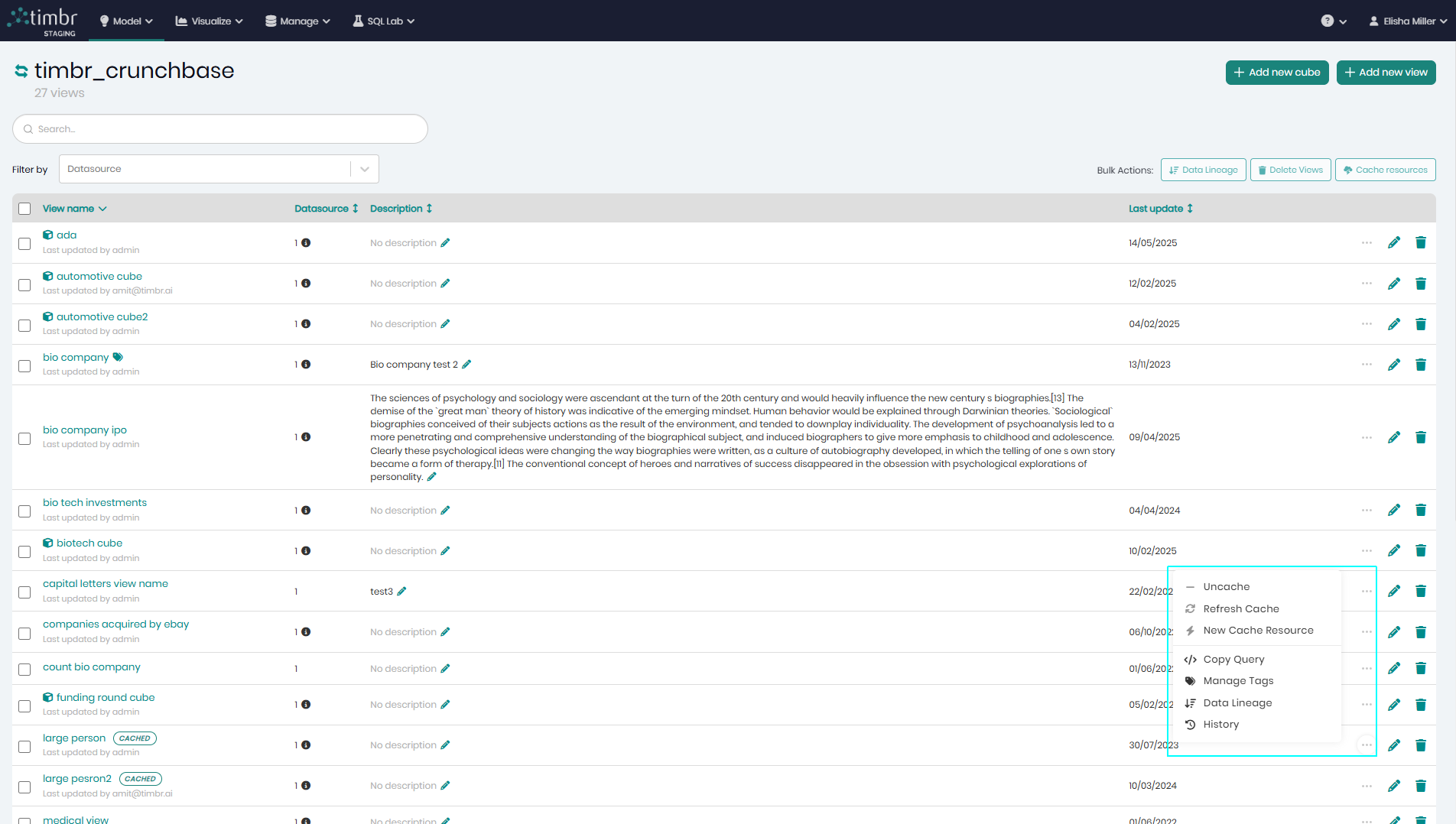Image resolution: width=1456 pixels, height=824 pixels.
Task: Open History from the context menu
Action: [1220, 724]
